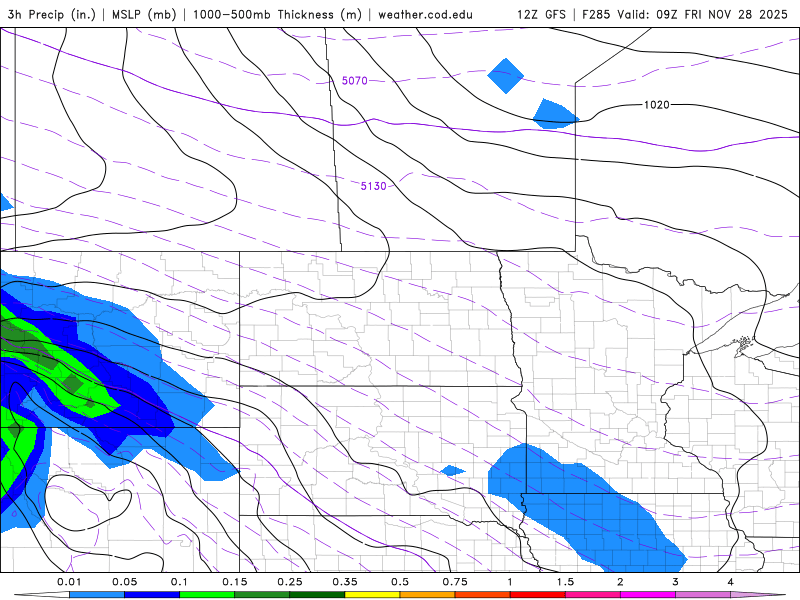Click the '1000-500mb Thickness (m)' title text
The width and height of the screenshot is (800, 600).
tap(277, 14)
